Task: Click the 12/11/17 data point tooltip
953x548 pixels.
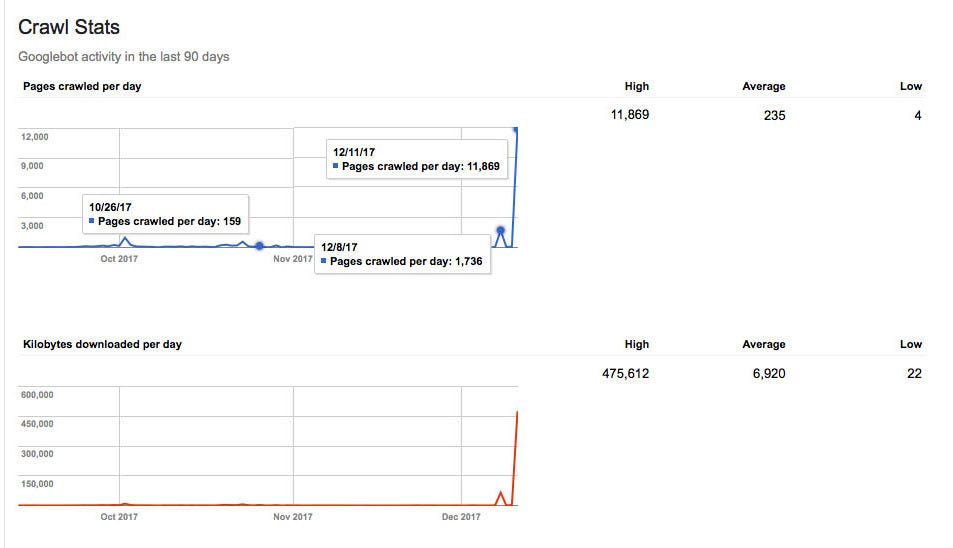Action: click(417, 158)
